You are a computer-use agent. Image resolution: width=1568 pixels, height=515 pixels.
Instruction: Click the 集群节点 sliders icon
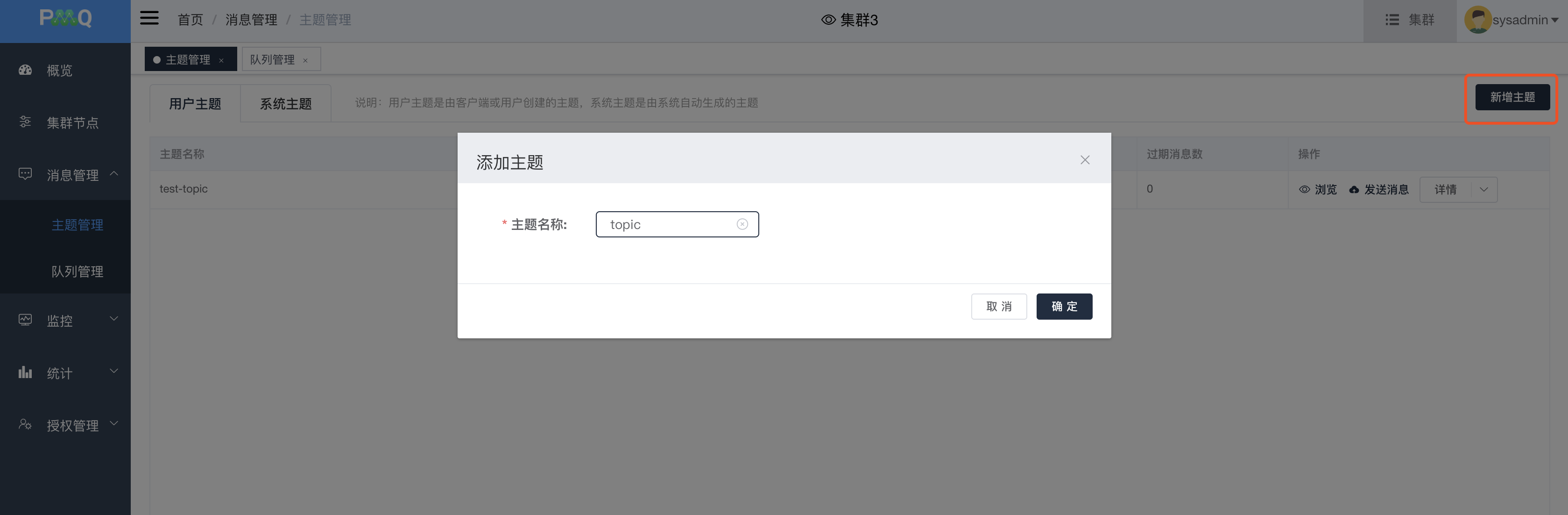(x=25, y=122)
